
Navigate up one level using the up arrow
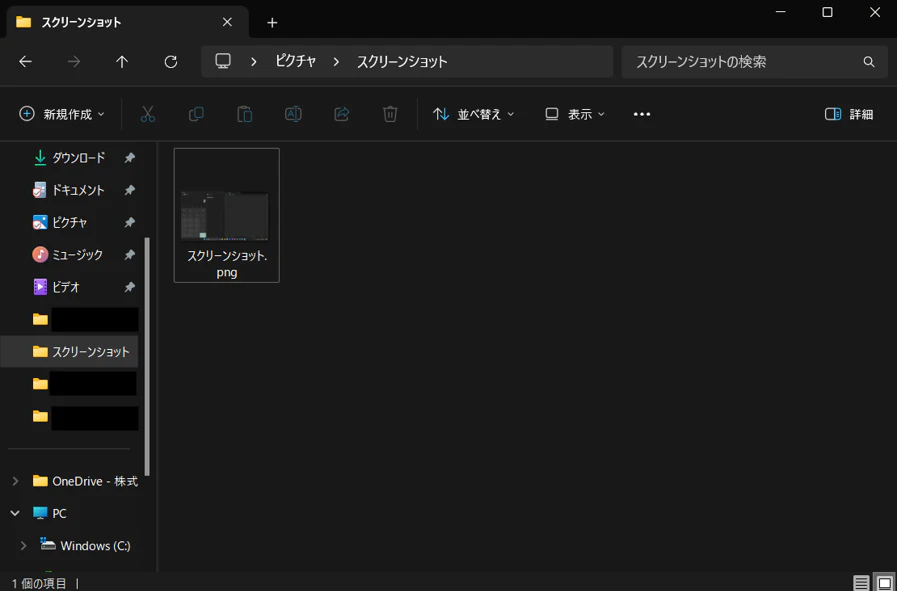[121, 61]
